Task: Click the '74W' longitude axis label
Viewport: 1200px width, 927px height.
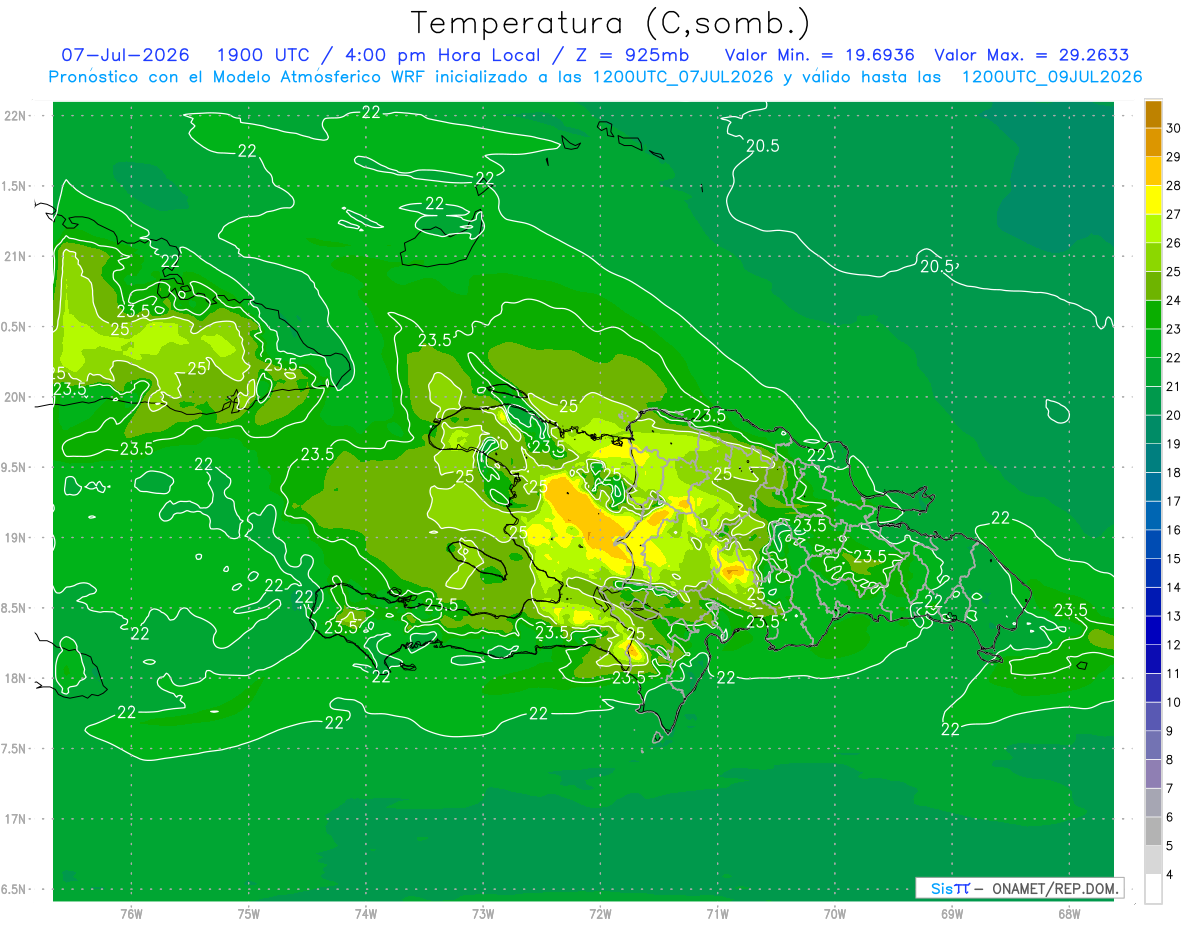Action: (366, 914)
